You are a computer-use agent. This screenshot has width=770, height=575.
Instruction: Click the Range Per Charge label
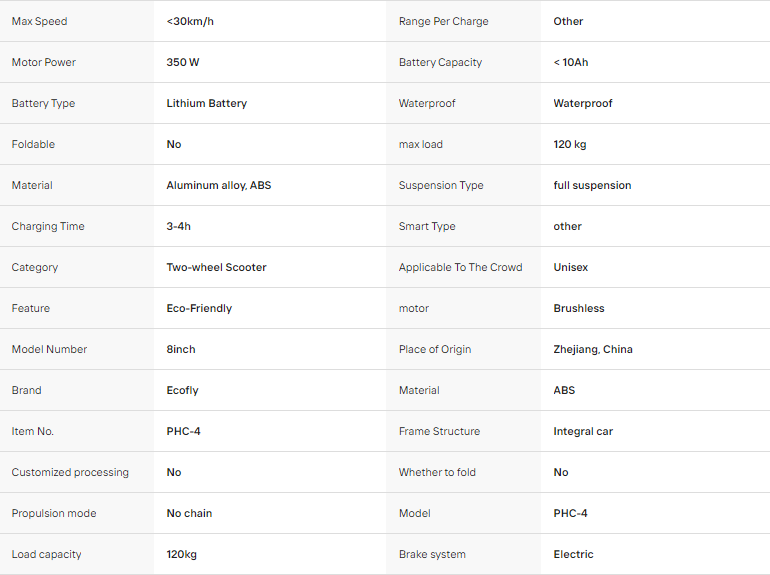443,21
